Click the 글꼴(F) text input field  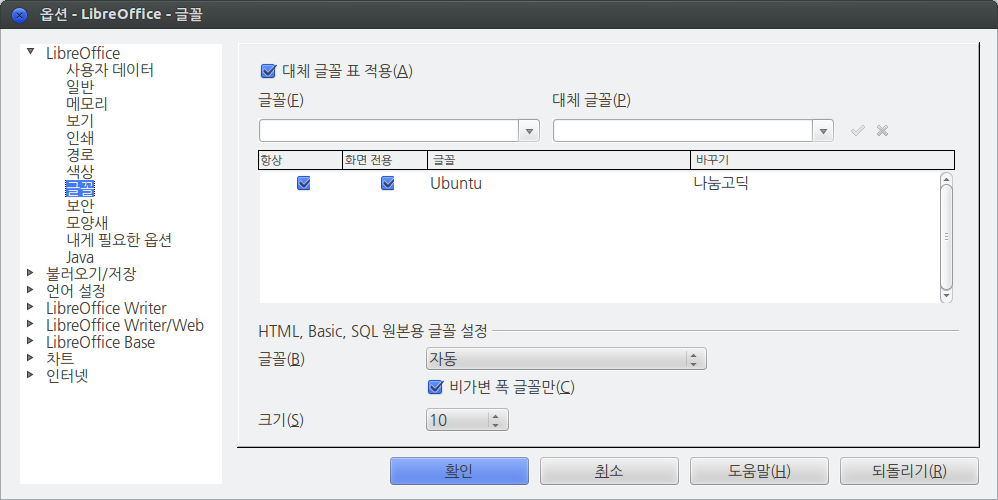tap(389, 131)
